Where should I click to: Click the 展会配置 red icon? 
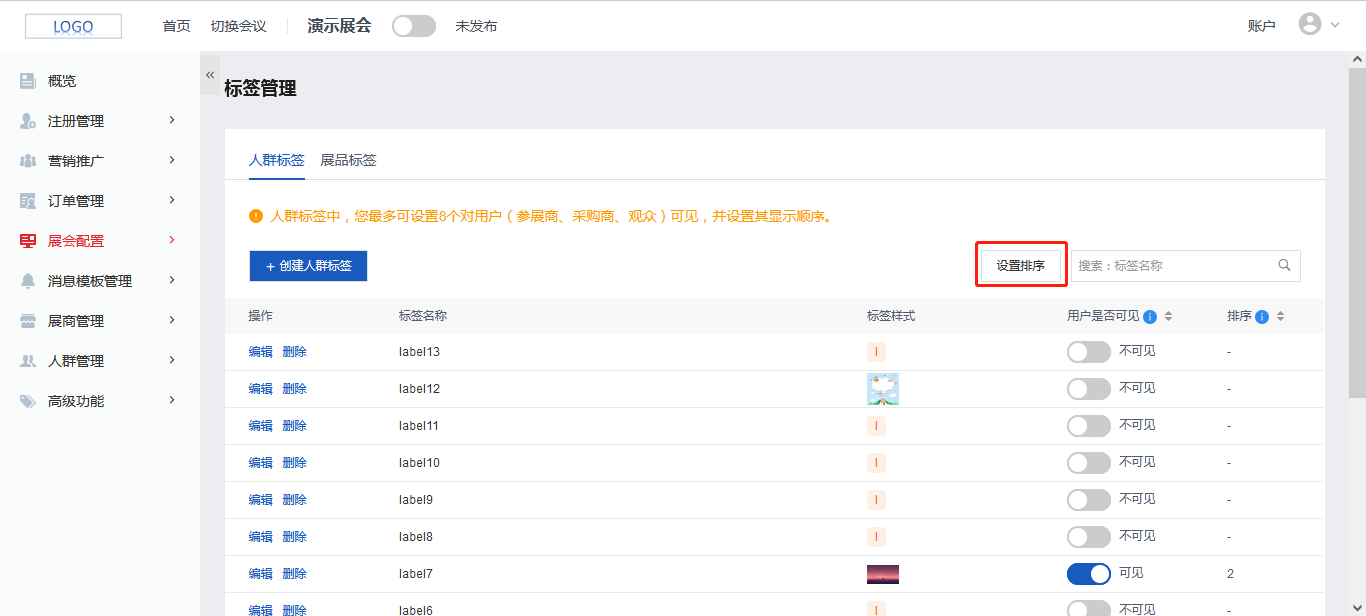point(28,241)
